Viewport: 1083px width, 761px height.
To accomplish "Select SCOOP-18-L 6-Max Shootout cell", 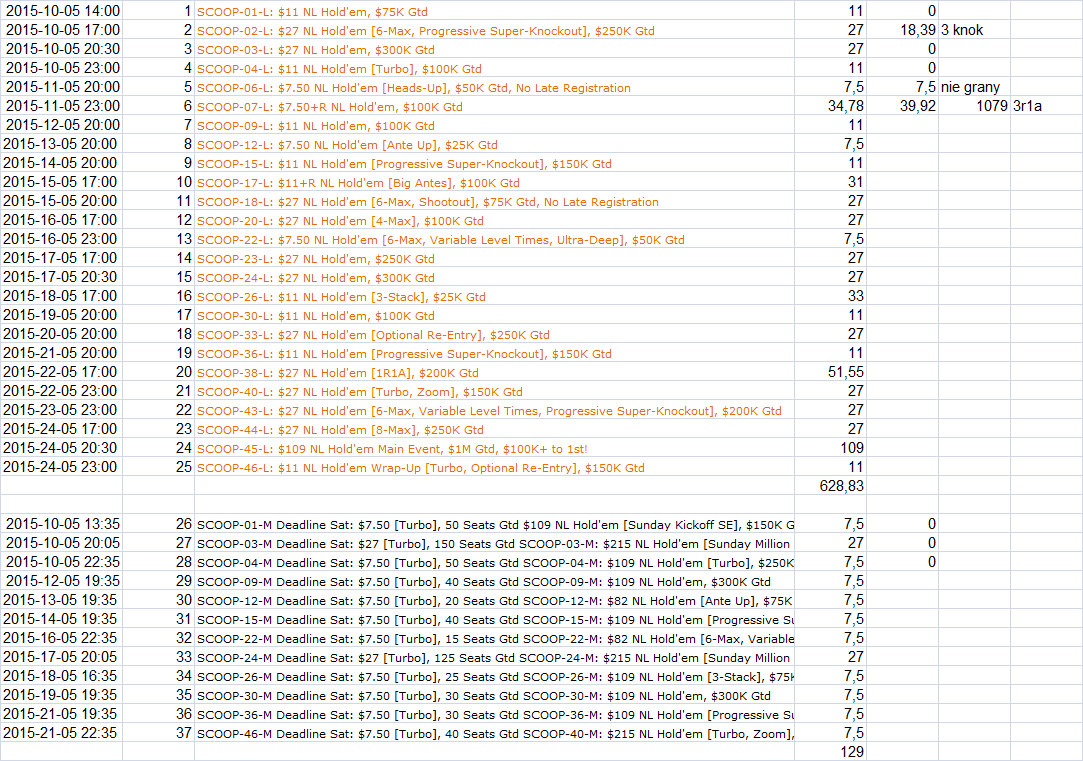I will [x=494, y=201].
